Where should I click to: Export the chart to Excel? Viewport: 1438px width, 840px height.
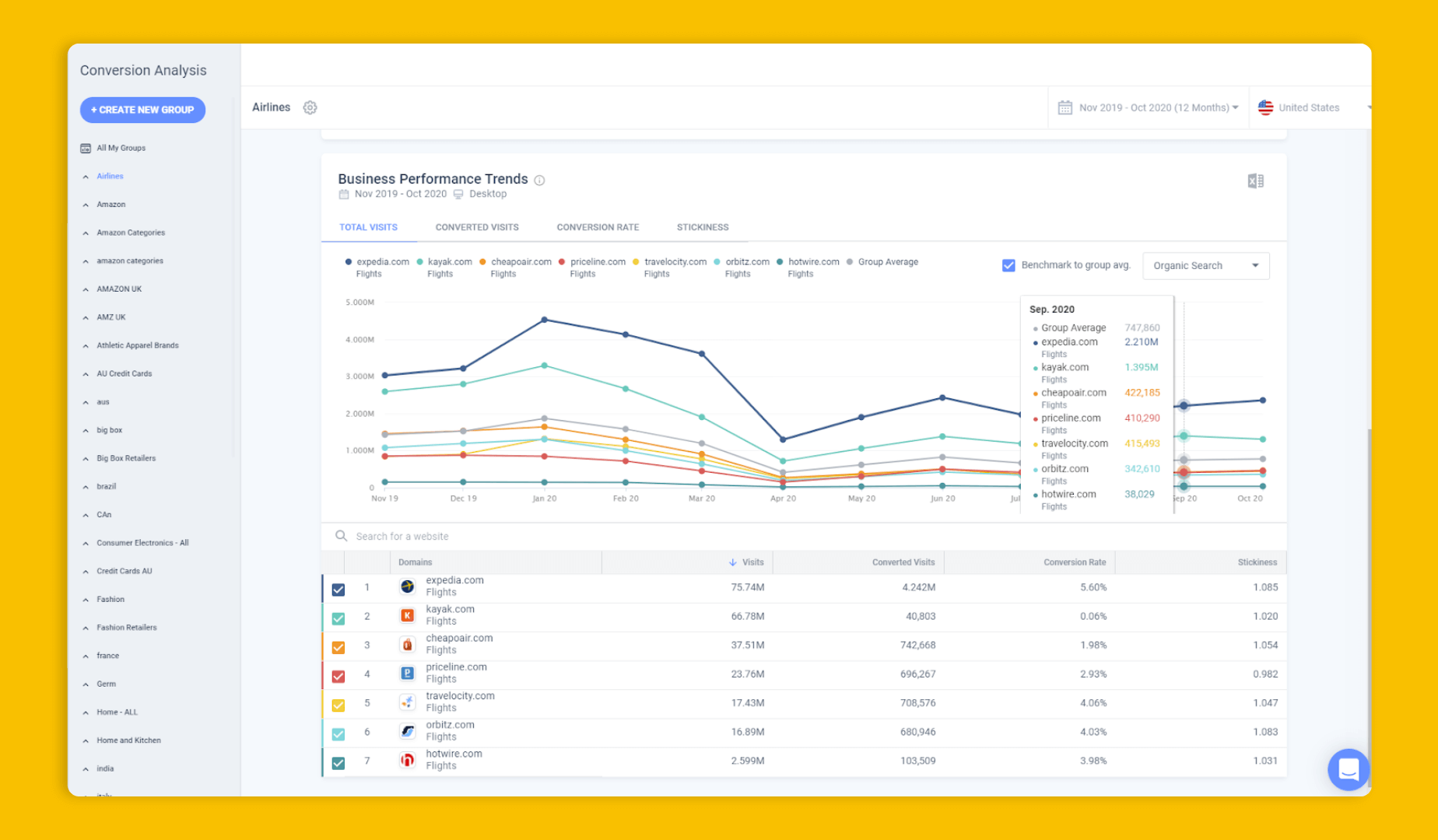(1256, 180)
